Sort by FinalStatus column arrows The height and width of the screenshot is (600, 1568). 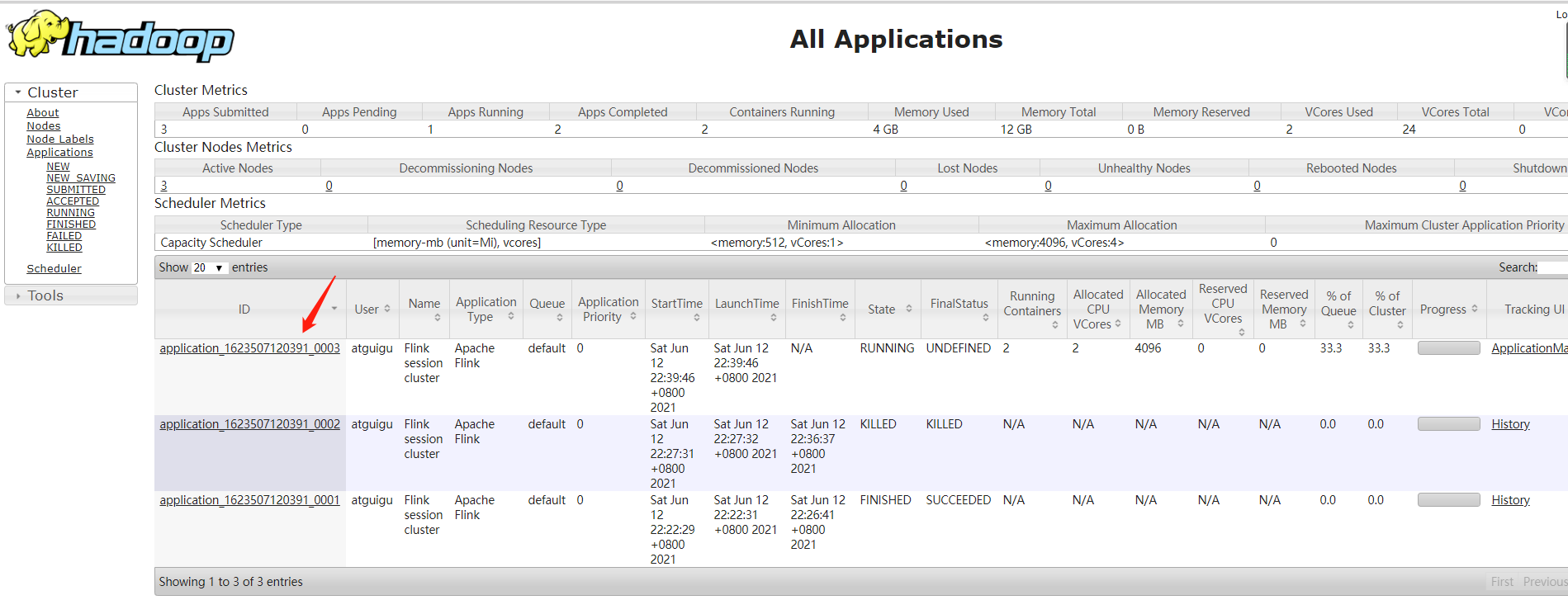pyautogui.click(x=985, y=318)
